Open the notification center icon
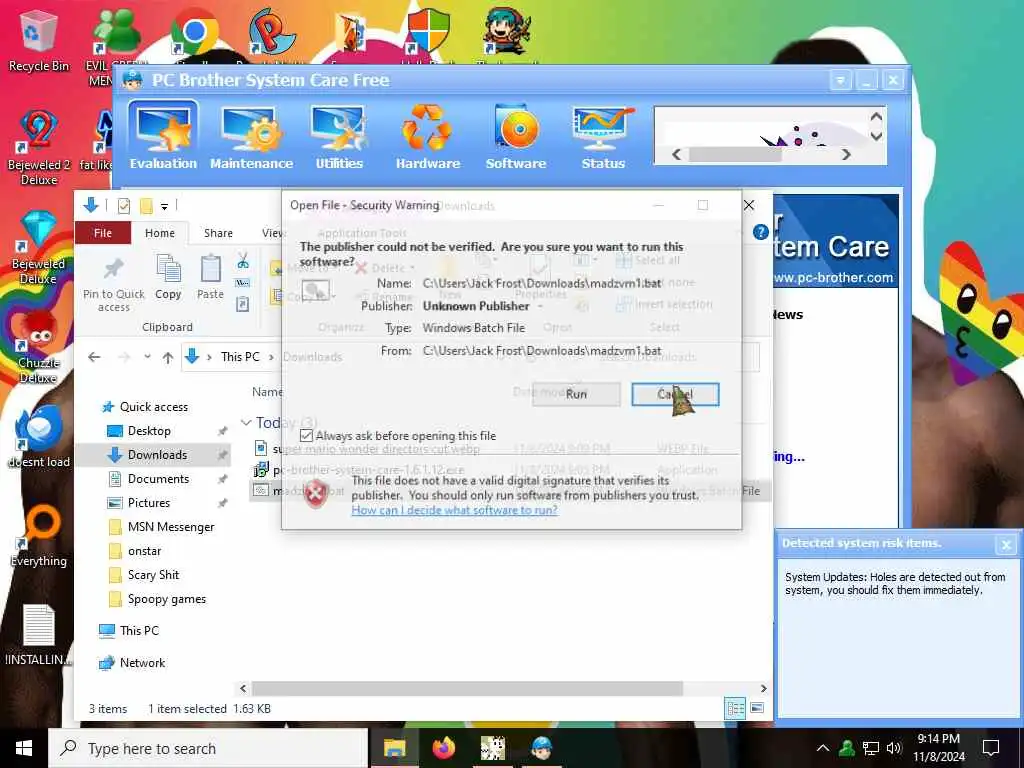This screenshot has height=768, width=1024. coord(991,748)
